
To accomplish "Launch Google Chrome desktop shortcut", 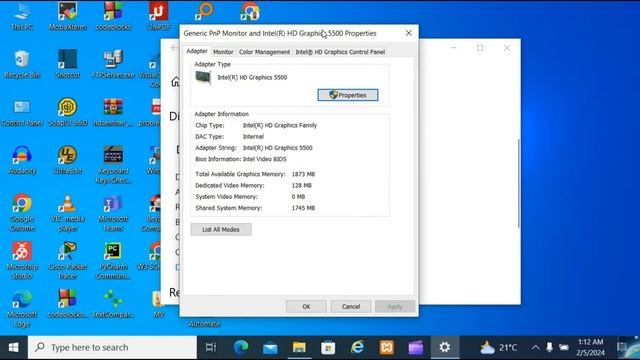I will pos(22,213).
